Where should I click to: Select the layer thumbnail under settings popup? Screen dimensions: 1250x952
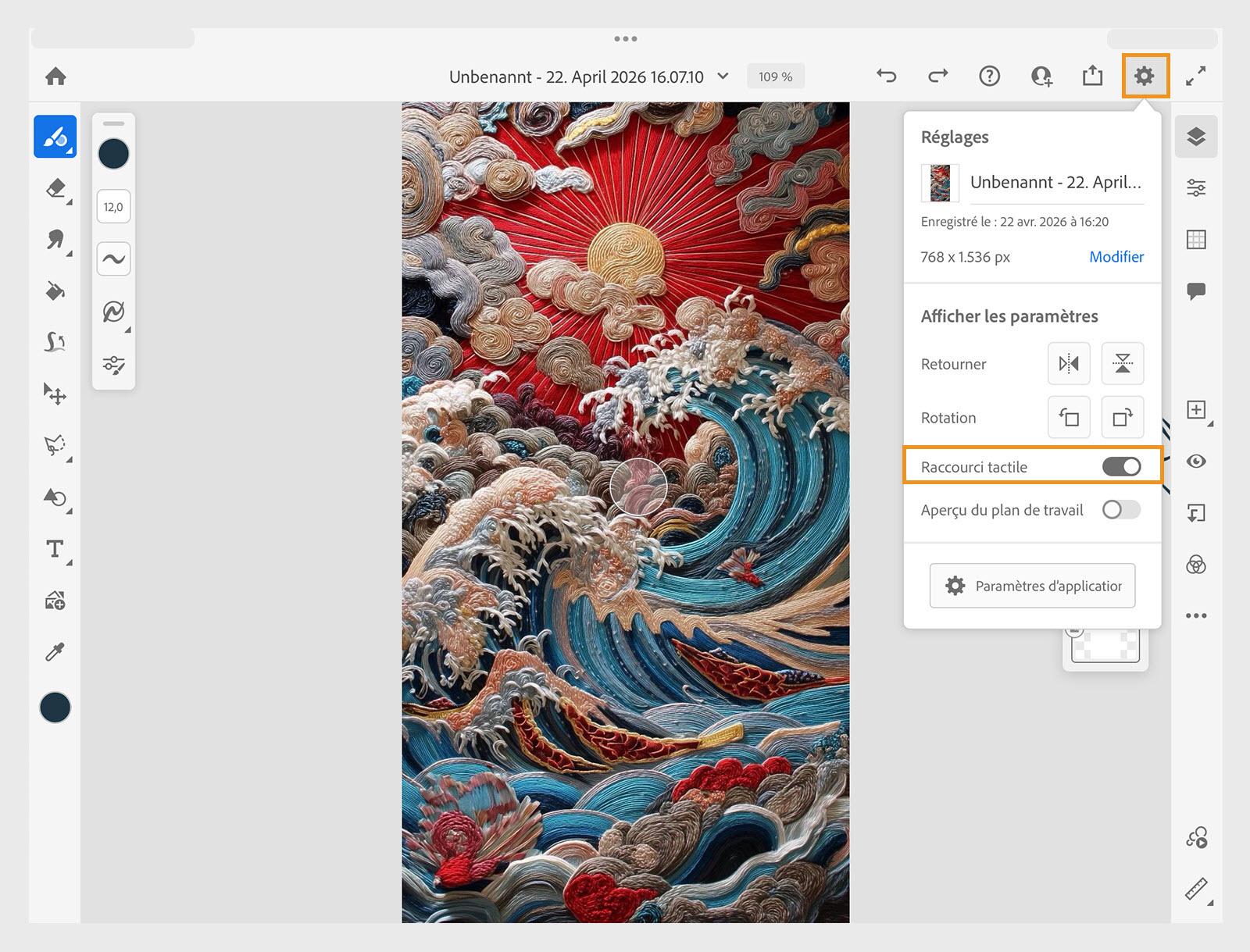point(1105,646)
